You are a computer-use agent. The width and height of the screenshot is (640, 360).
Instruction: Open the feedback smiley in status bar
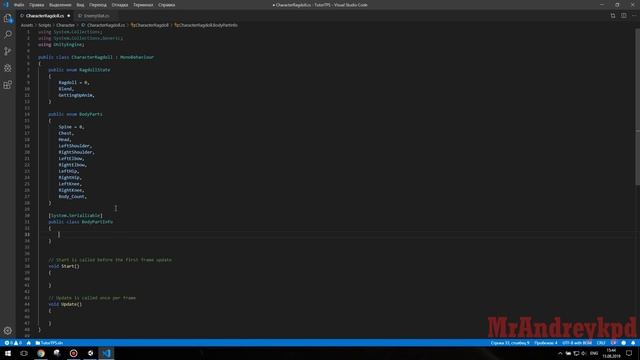(x=624, y=343)
